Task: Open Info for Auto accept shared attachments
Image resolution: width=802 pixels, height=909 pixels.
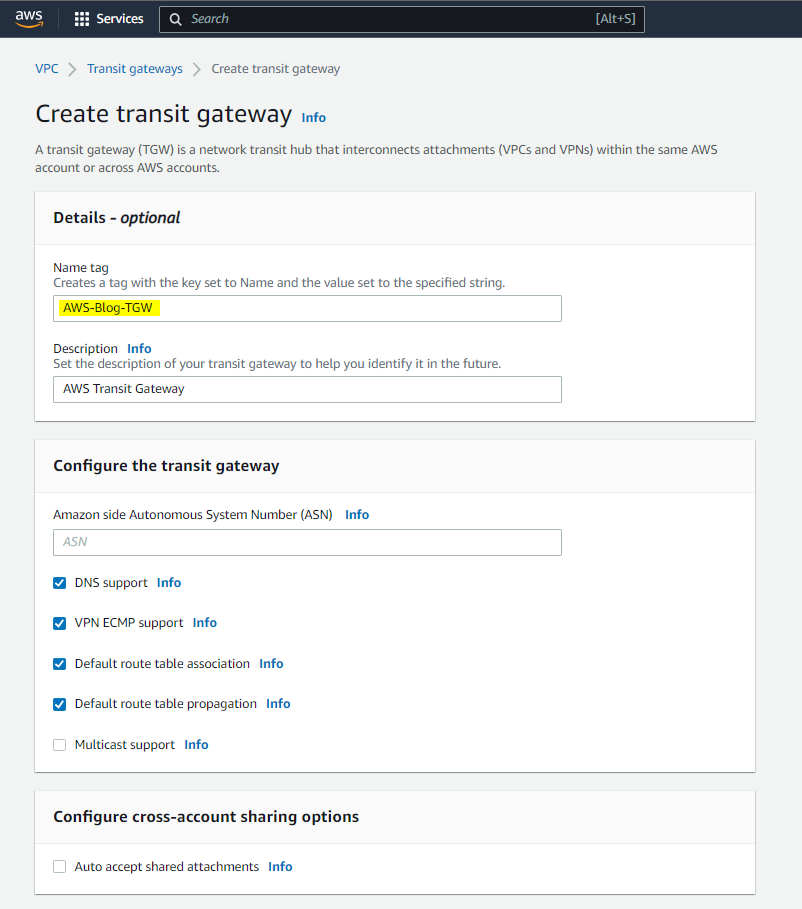Action: 280,867
